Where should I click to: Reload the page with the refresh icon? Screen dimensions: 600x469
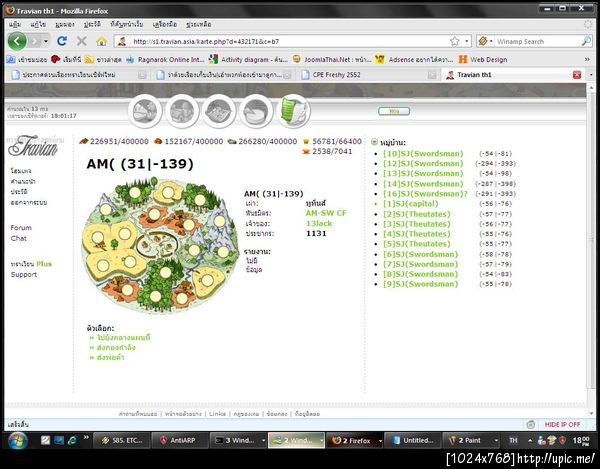[x=62, y=41]
